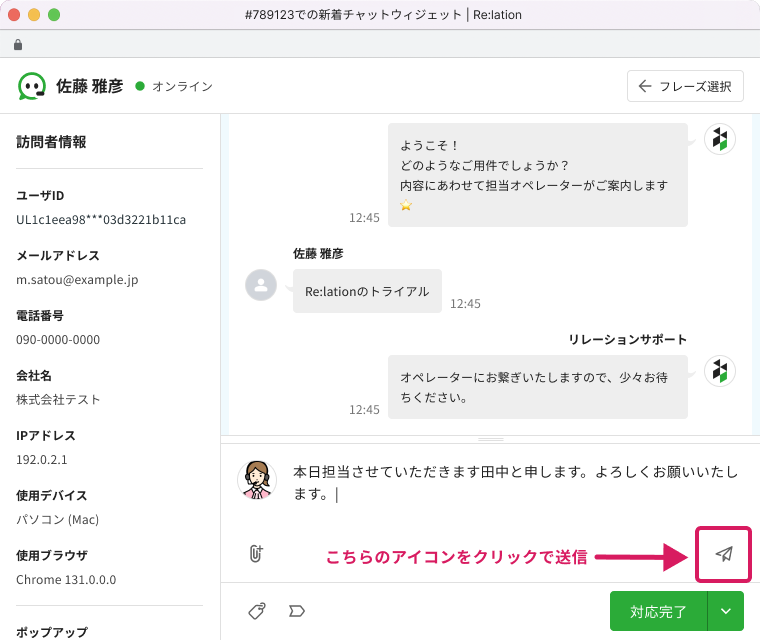This screenshot has height=640, width=760.
Task: Click the paper plane send icon
Action: point(724,554)
